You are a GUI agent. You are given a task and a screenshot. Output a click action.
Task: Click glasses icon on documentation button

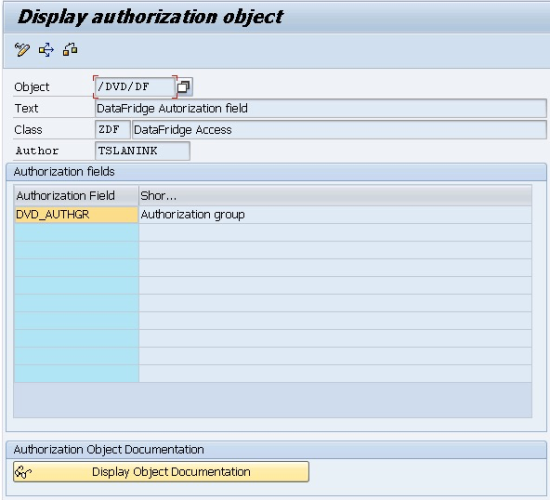pyautogui.click(x=23, y=472)
